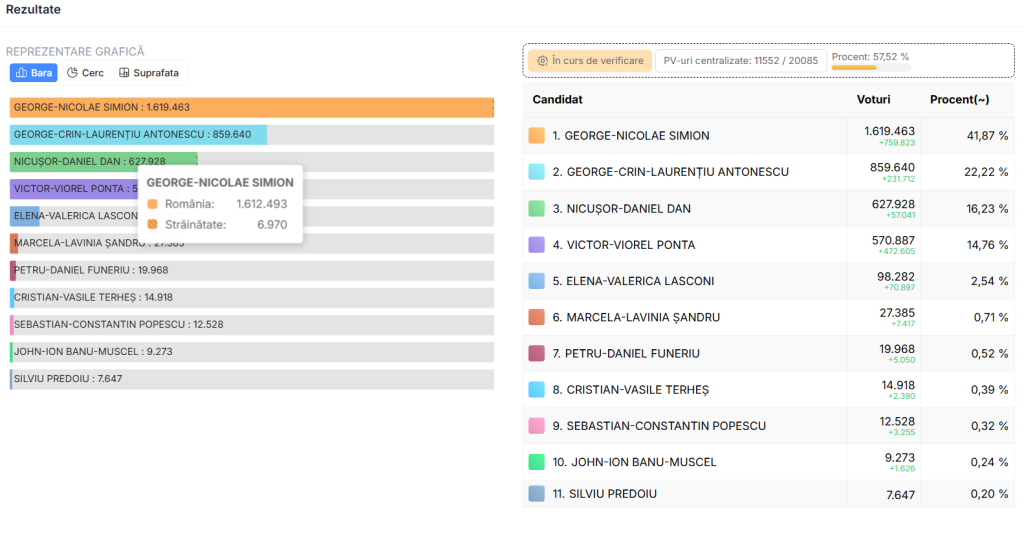Click green swatch beside Nicușor-Daniel Dan
The width and height of the screenshot is (1024, 534).
[x=536, y=208]
